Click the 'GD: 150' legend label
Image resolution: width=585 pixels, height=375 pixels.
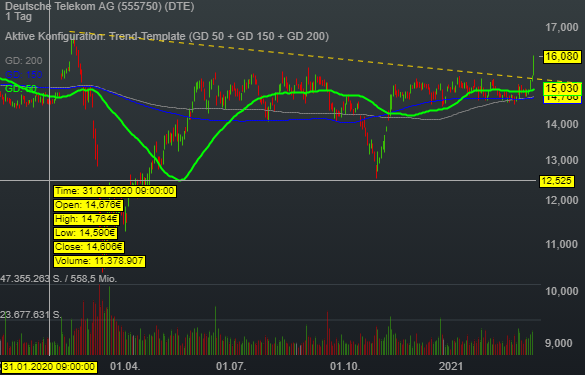(24, 75)
